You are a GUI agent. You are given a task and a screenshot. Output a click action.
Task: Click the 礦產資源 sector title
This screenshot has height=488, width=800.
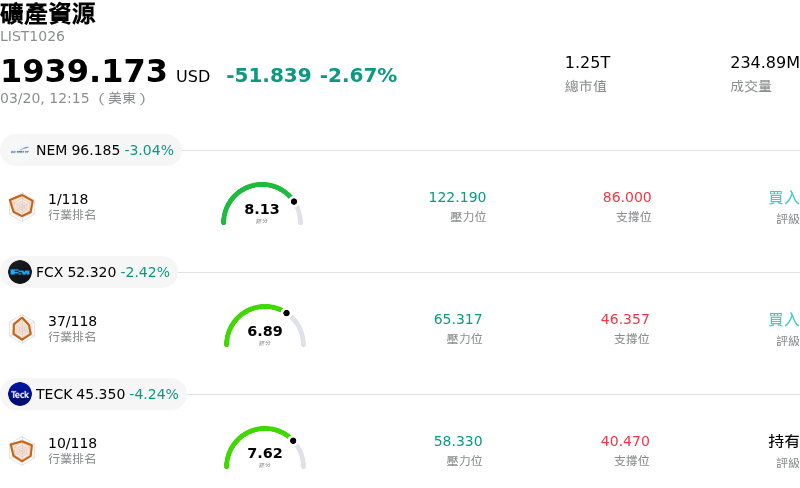pos(48,14)
